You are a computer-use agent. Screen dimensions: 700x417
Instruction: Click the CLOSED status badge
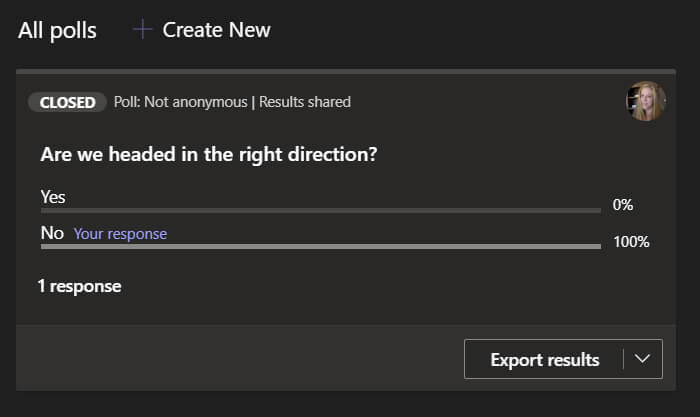tap(68, 102)
